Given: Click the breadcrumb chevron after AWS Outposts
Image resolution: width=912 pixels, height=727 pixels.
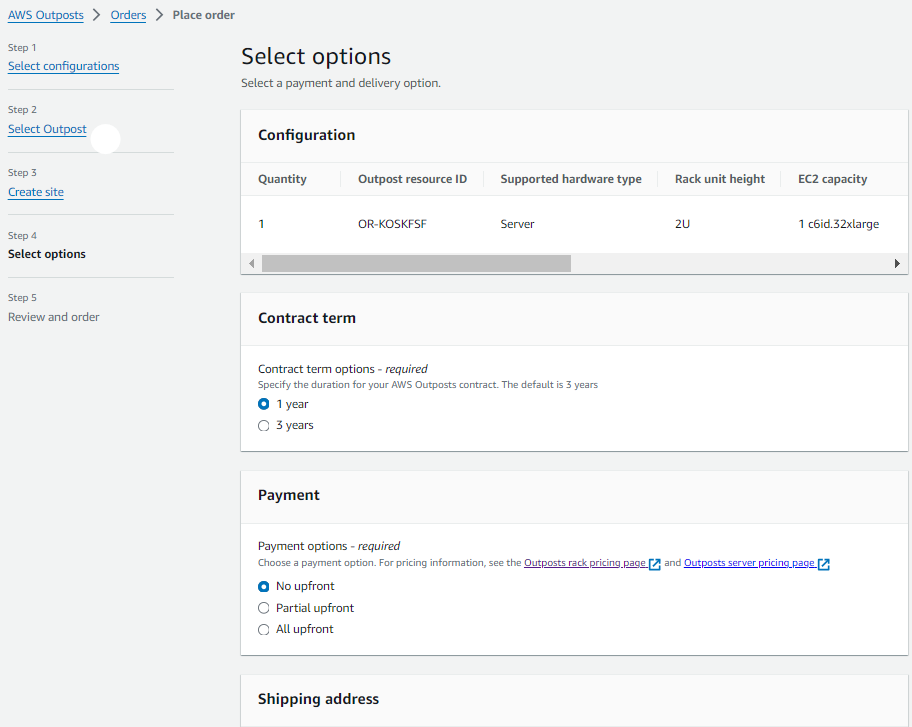Looking at the screenshot, I should (x=97, y=15).
